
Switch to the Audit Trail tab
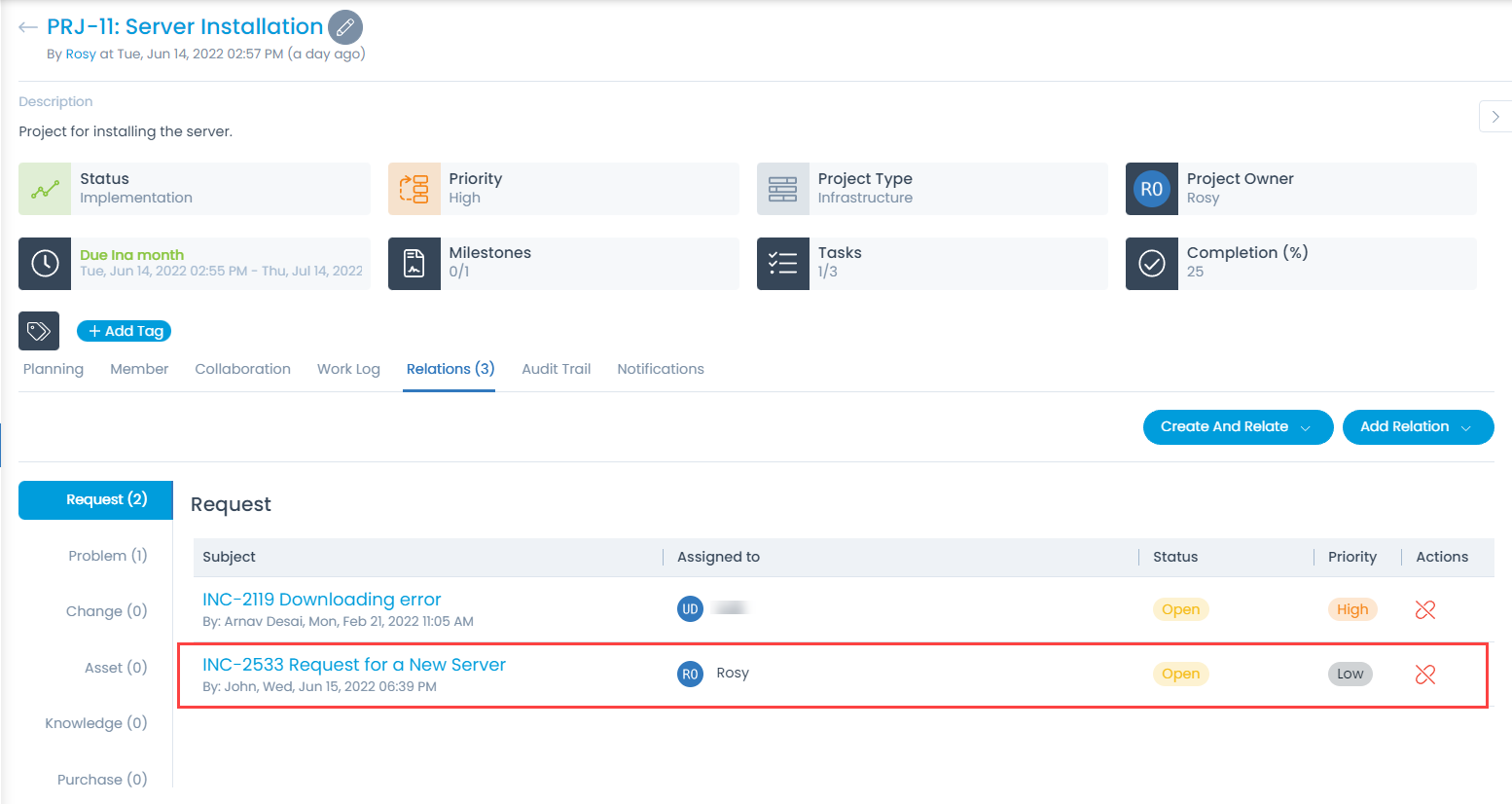[x=556, y=368]
